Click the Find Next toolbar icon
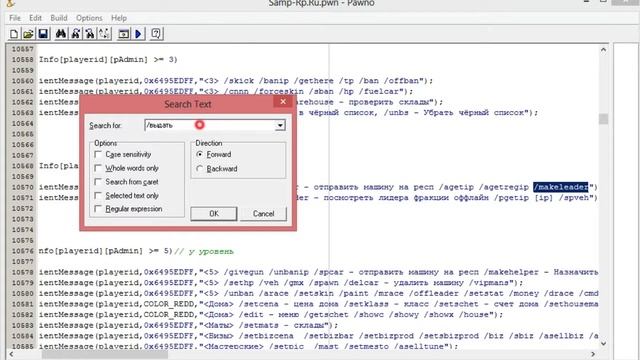Screen dimensions: 640x360 point(76,34)
